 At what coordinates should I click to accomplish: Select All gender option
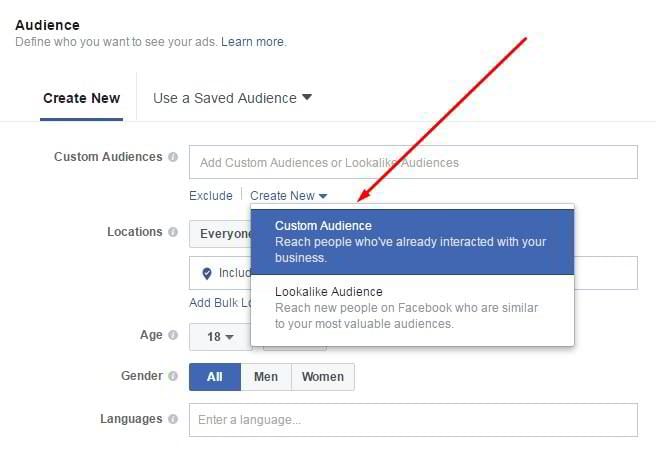[x=214, y=377]
